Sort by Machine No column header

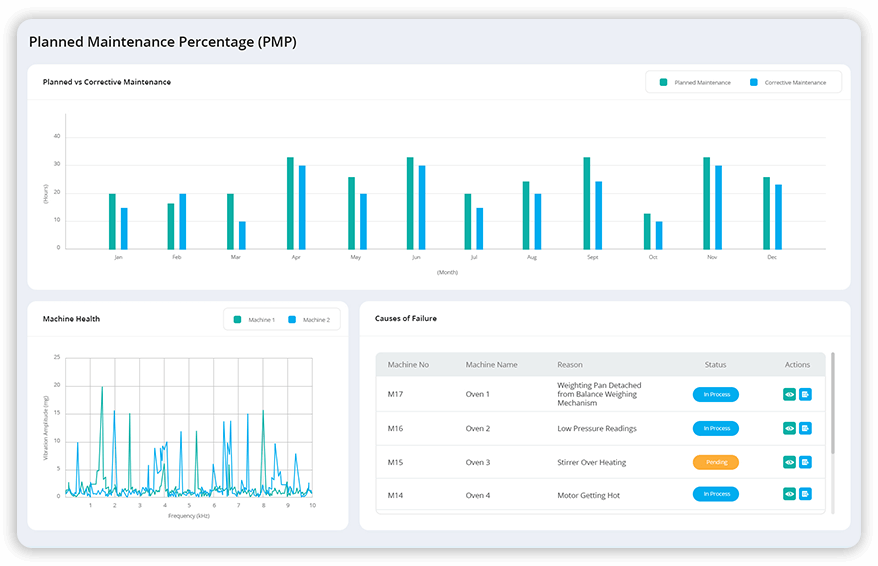click(408, 365)
